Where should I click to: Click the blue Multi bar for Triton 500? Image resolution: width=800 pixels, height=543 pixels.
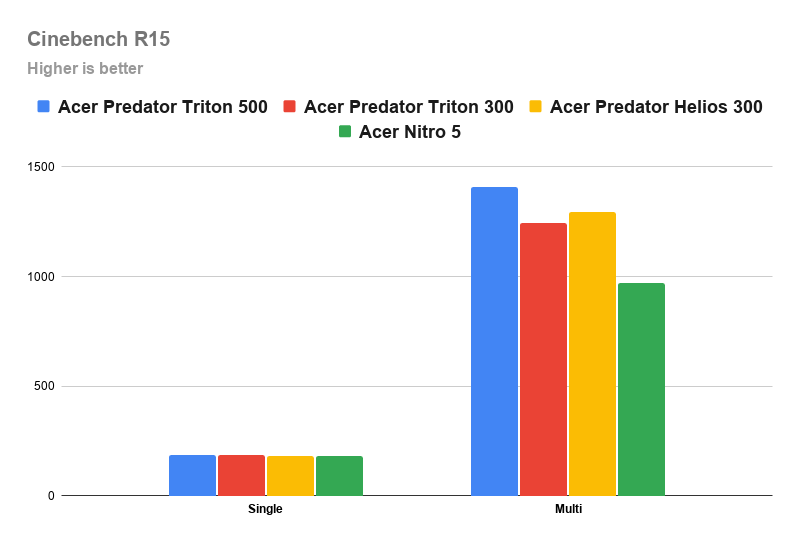[494, 341]
